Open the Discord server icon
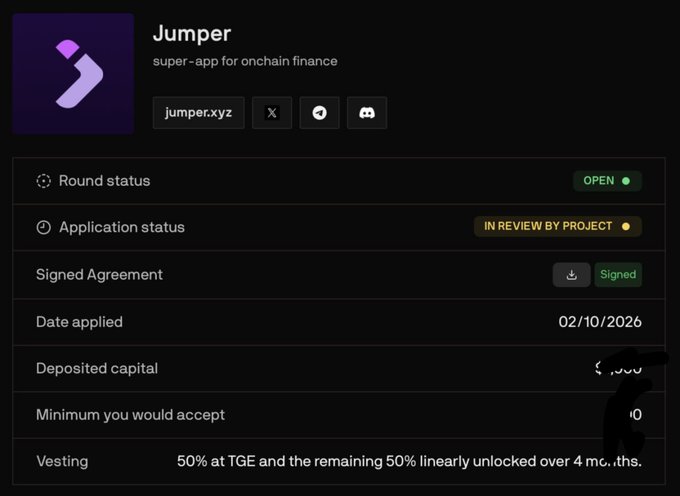680x496 pixels. [367, 113]
